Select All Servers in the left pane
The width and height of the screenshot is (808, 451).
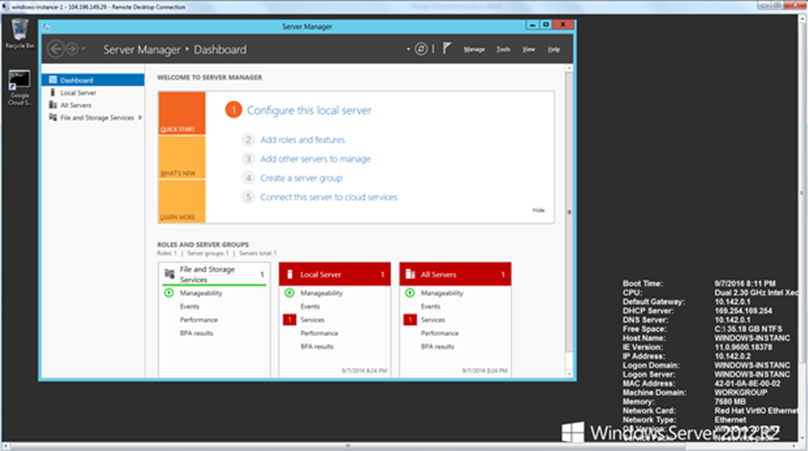(93, 105)
